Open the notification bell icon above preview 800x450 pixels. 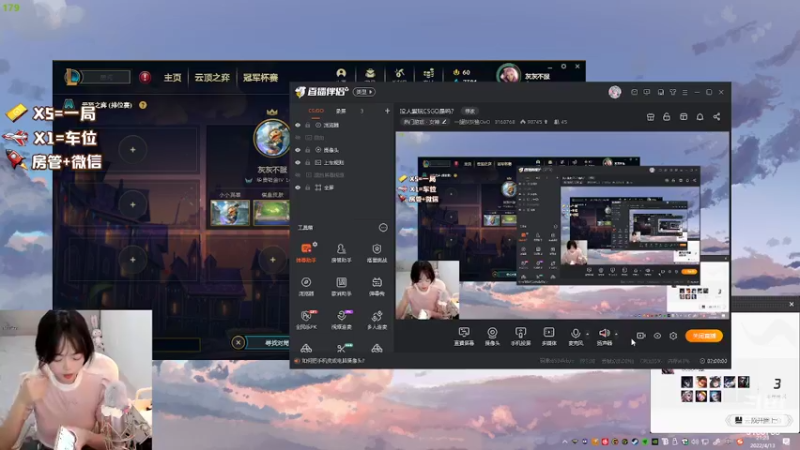coord(700,117)
